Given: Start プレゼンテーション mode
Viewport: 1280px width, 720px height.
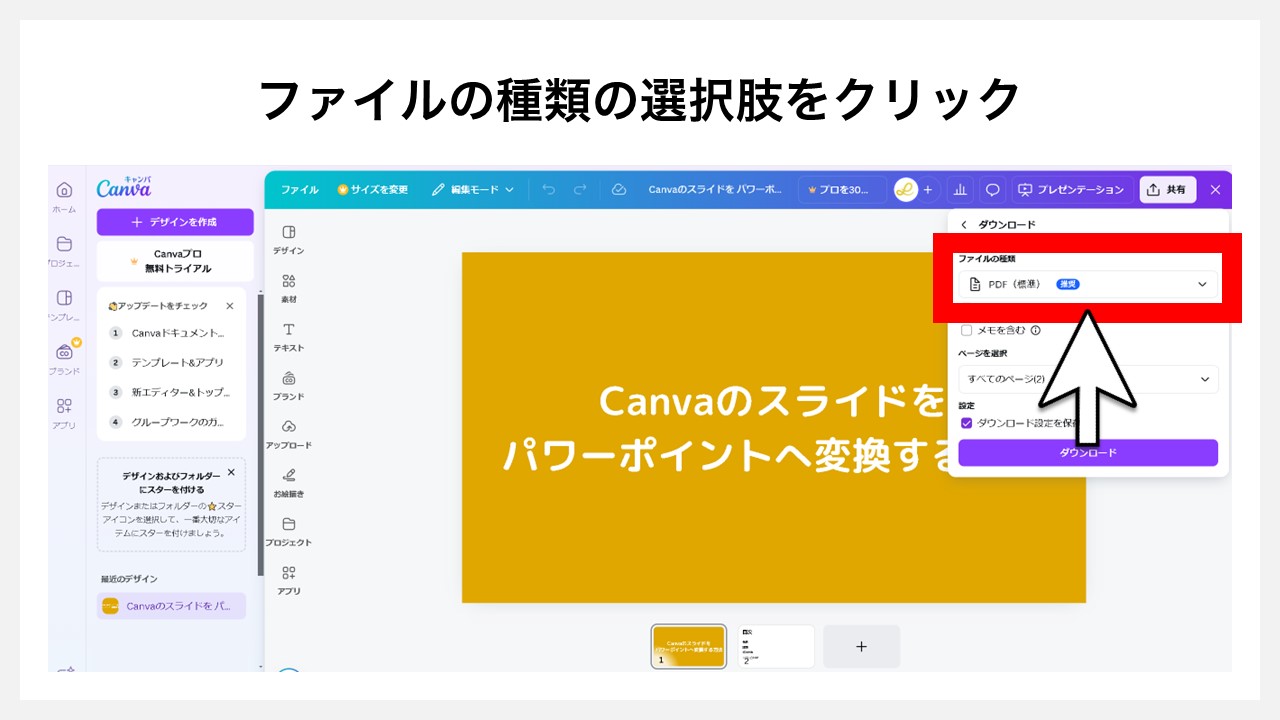Looking at the screenshot, I should pyautogui.click(x=1072, y=189).
